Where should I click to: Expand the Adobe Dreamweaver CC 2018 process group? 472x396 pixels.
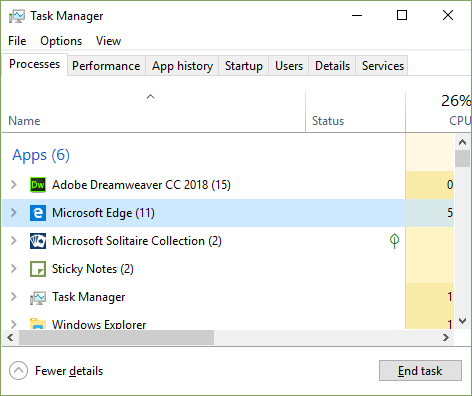point(14,184)
